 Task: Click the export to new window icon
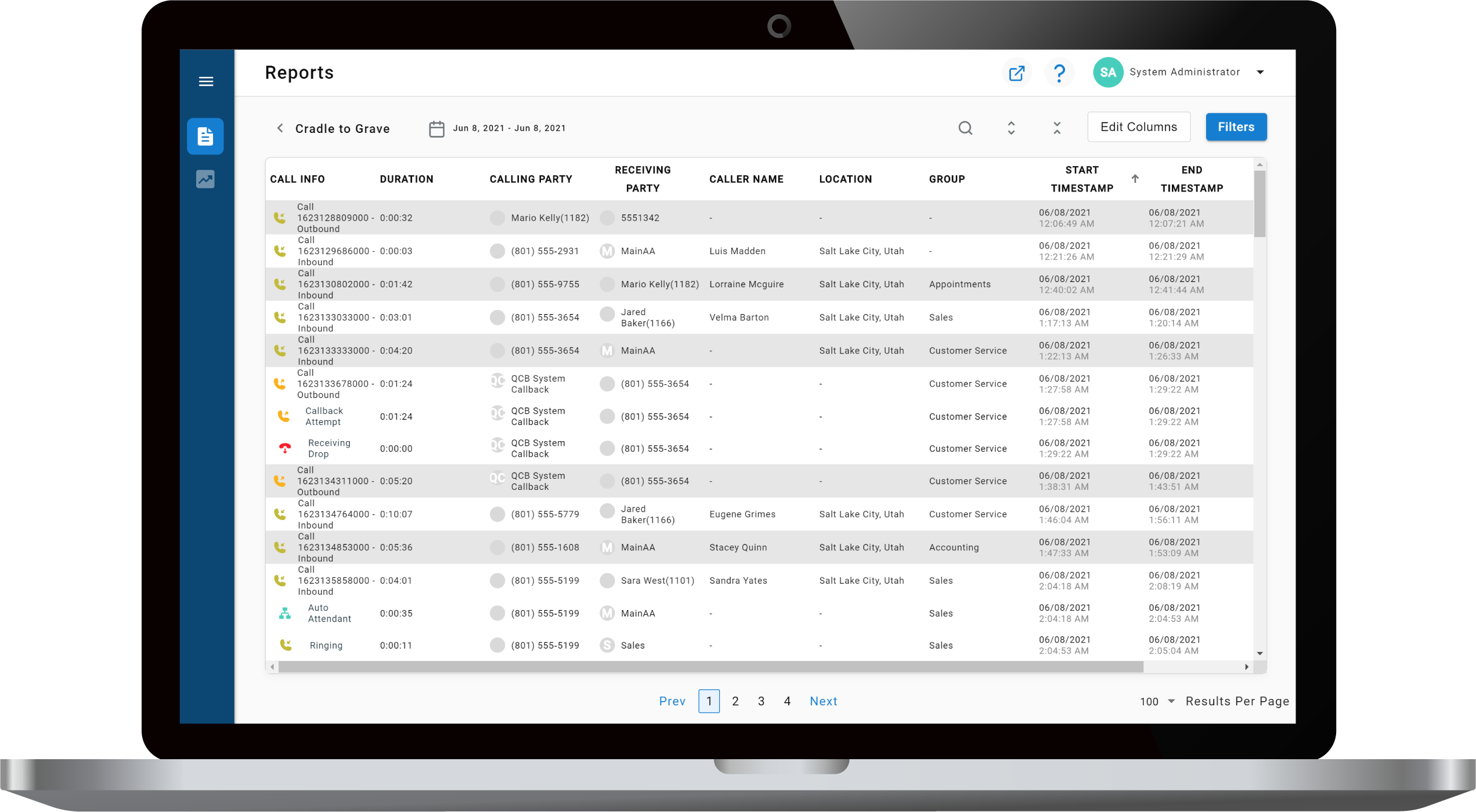(x=1016, y=72)
